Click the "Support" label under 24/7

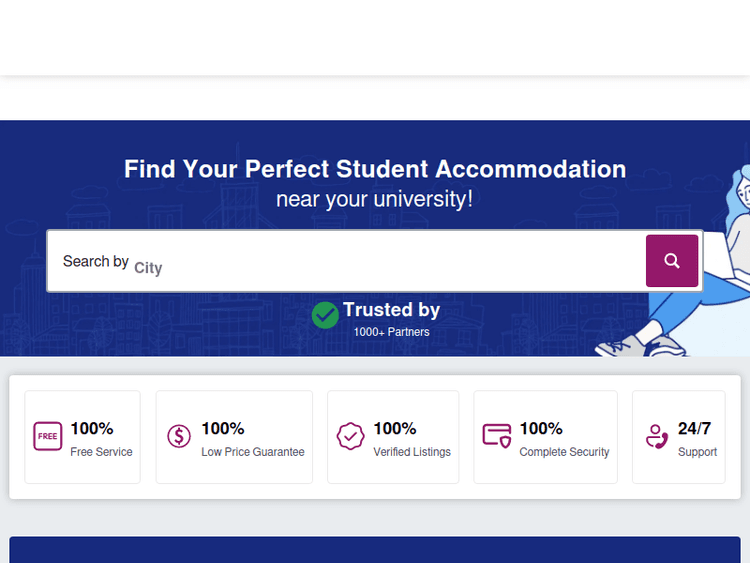pos(697,452)
